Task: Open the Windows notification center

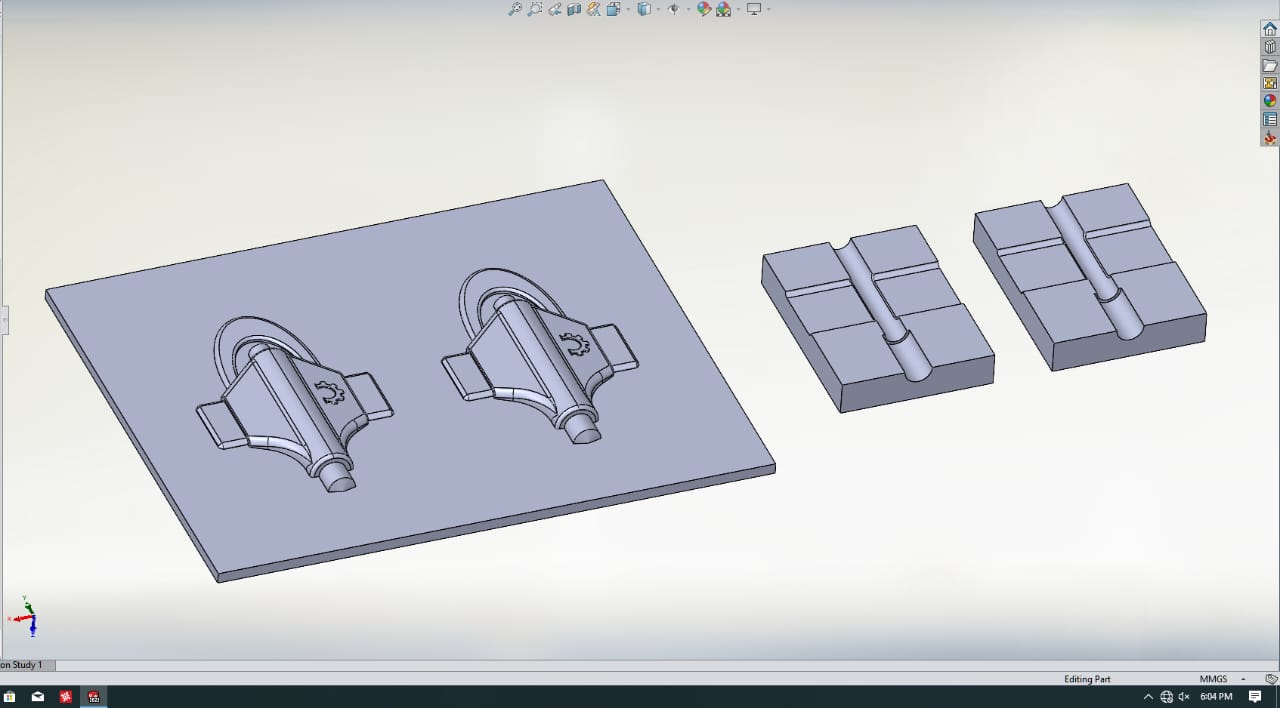Action: [1255, 697]
